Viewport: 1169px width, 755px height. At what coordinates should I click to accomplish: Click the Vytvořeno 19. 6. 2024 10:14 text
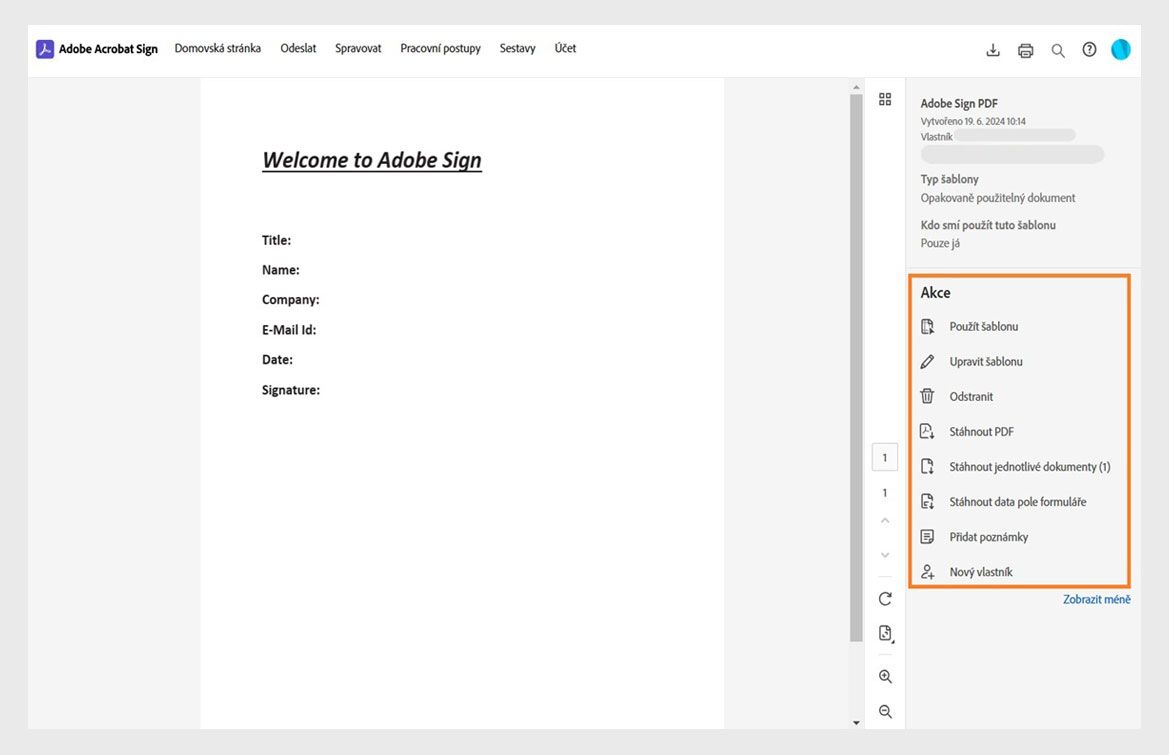tap(973, 121)
